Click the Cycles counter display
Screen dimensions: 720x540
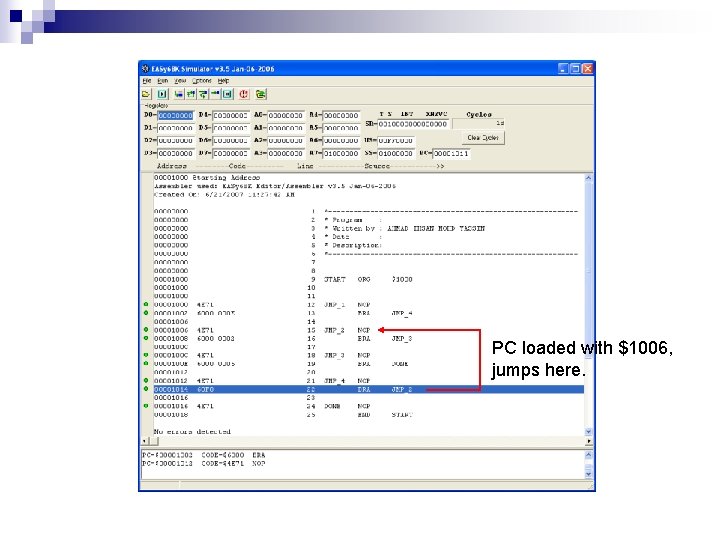(478, 124)
